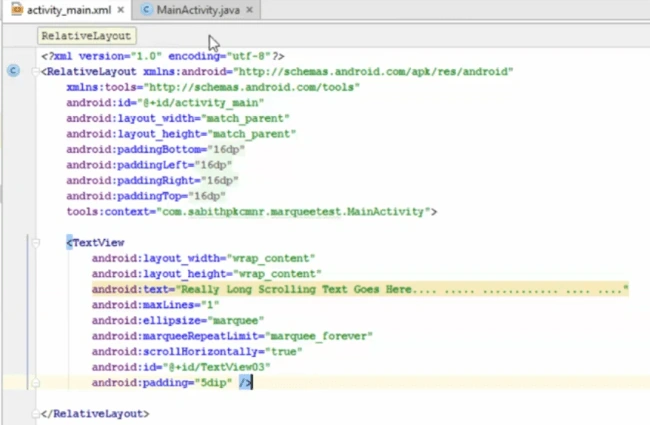650x425 pixels.
Task: Toggle fold marker beside closing RelativeLayout tag
Action: [36, 413]
